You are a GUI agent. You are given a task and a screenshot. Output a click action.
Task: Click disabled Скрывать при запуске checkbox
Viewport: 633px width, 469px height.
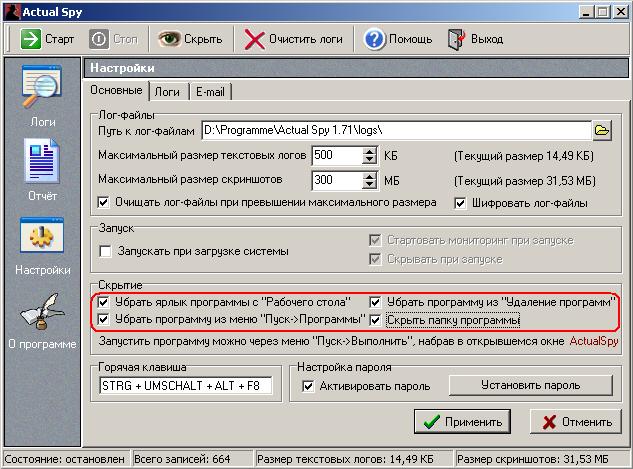[375, 259]
